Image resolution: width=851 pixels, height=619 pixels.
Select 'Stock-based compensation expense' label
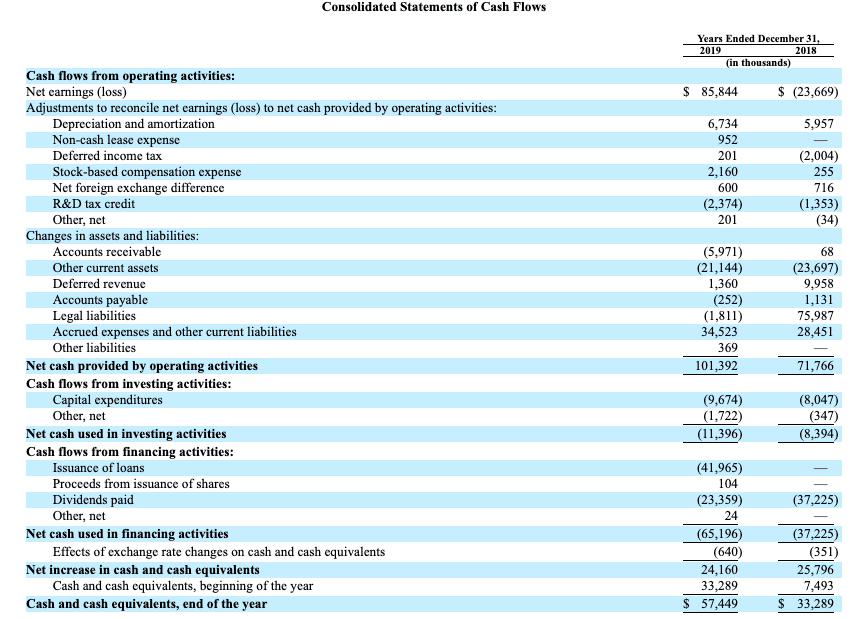[x=147, y=172]
